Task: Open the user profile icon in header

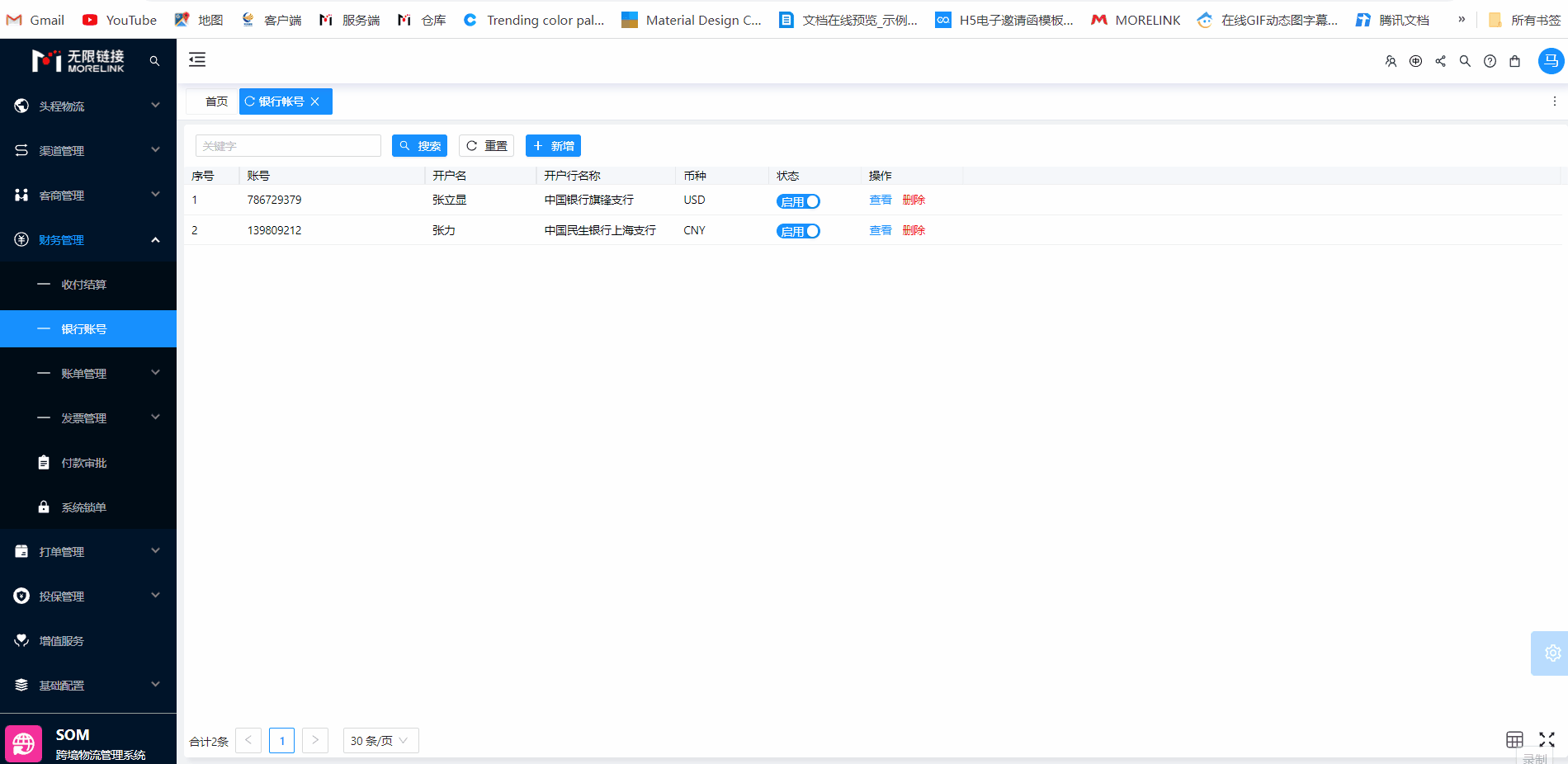Action: coord(1391,61)
